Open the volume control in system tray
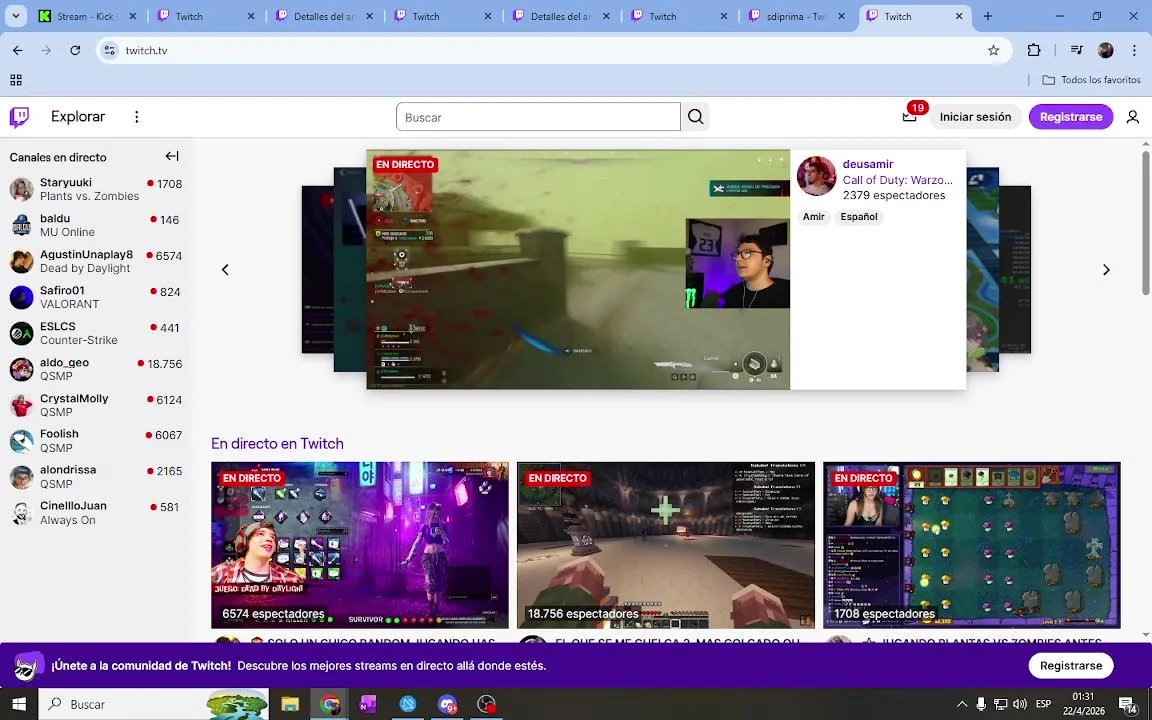The height and width of the screenshot is (720, 1152). pyautogui.click(x=1020, y=704)
